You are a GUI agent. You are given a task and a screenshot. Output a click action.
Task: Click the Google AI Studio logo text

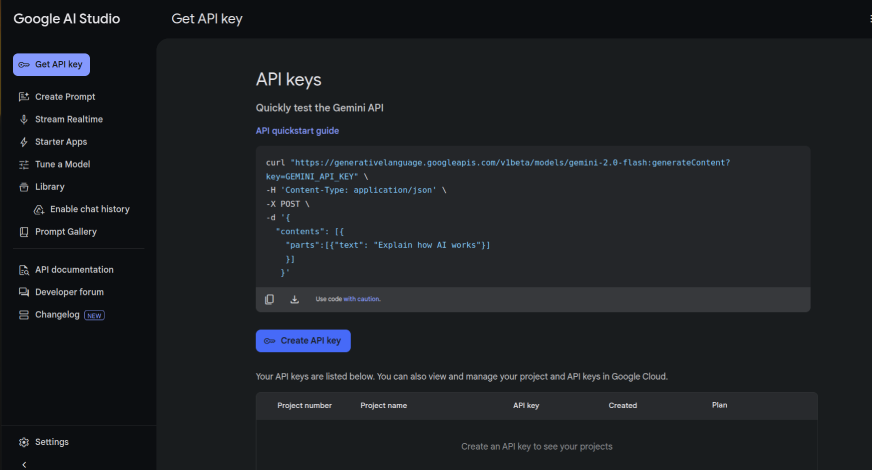[67, 18]
